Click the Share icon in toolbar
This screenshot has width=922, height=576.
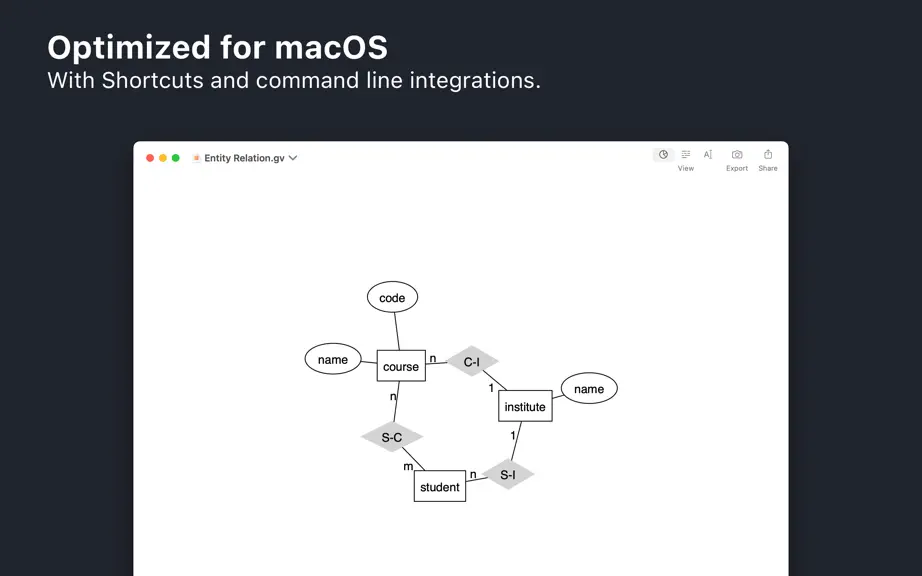pos(768,155)
